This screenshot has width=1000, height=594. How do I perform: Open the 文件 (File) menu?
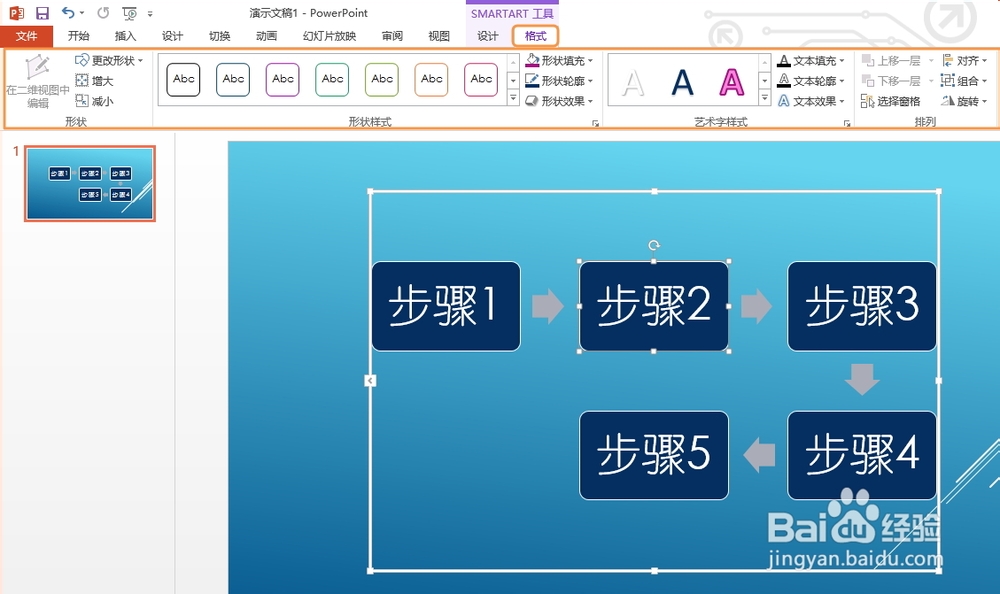point(27,36)
